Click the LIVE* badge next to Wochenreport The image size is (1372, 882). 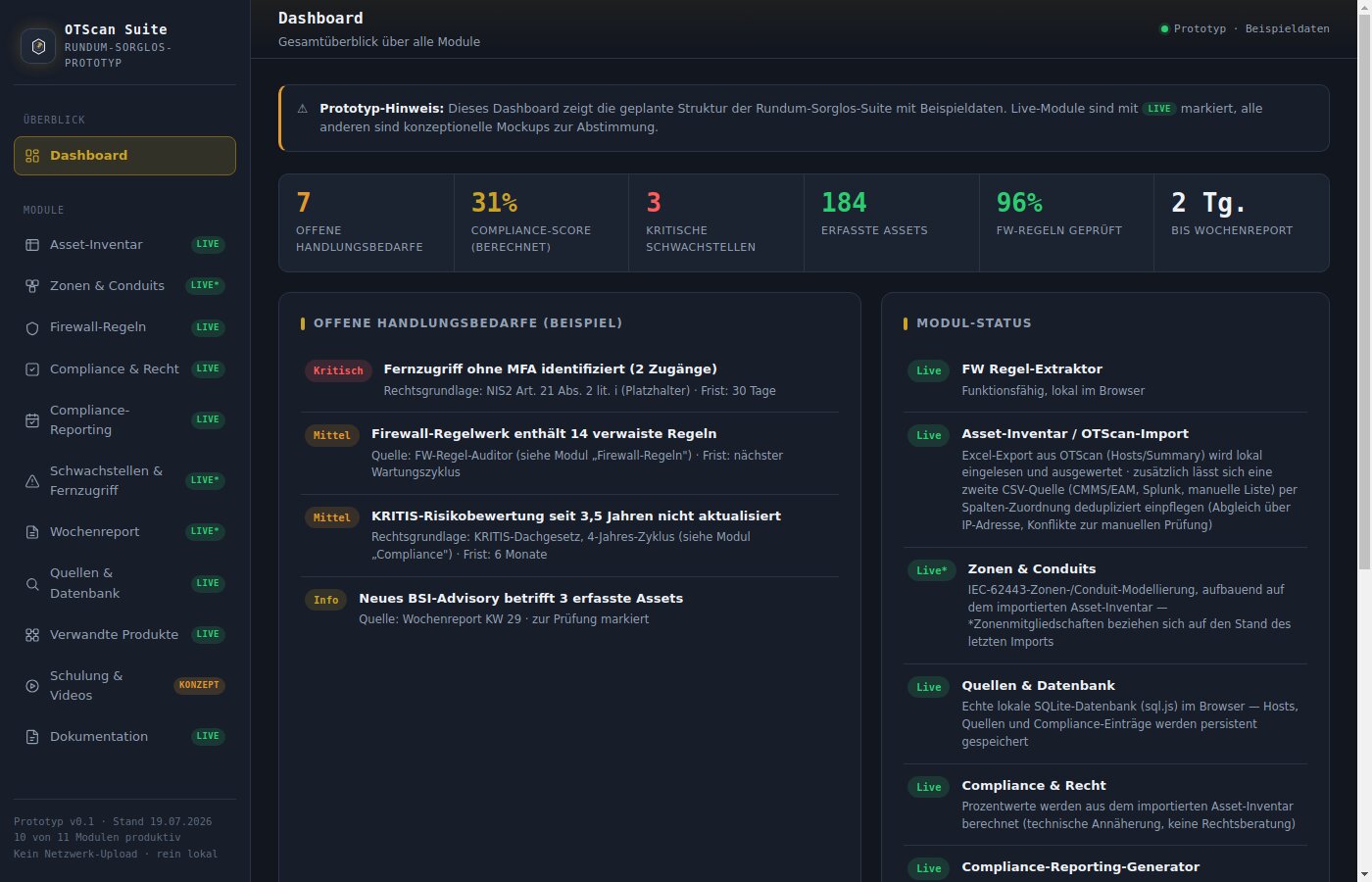pyautogui.click(x=205, y=532)
